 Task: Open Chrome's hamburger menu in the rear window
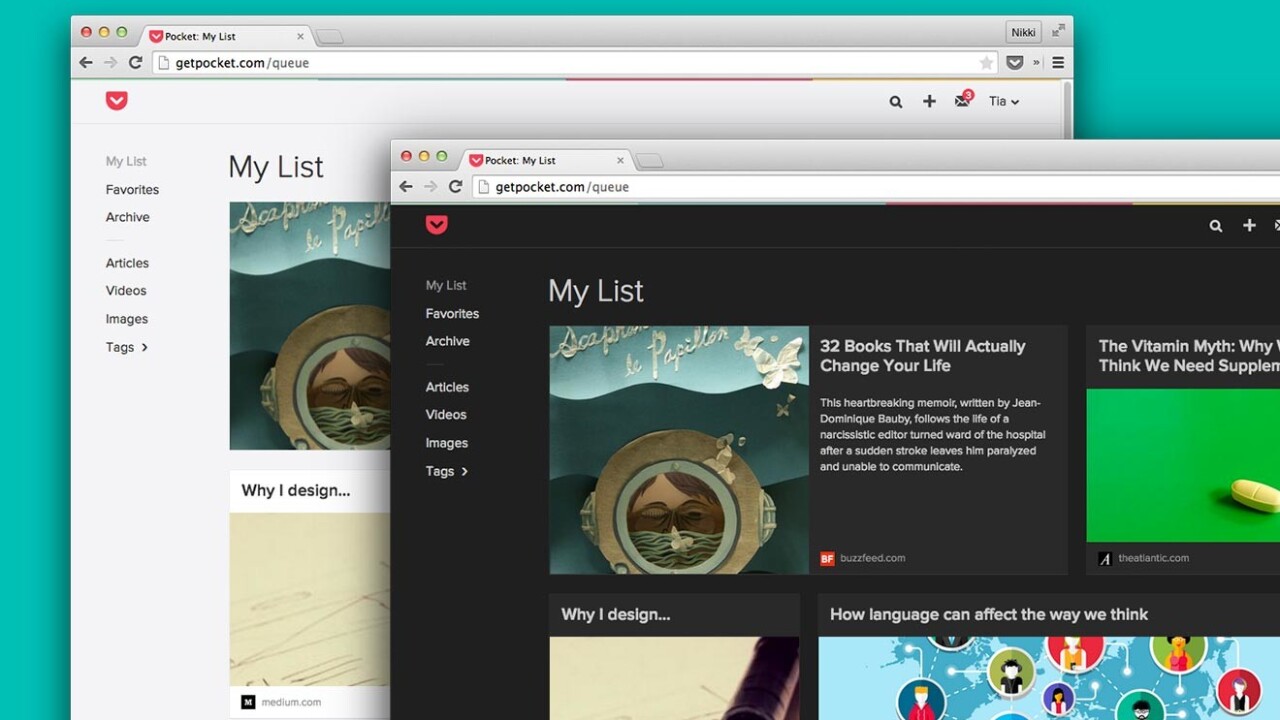coord(1058,62)
